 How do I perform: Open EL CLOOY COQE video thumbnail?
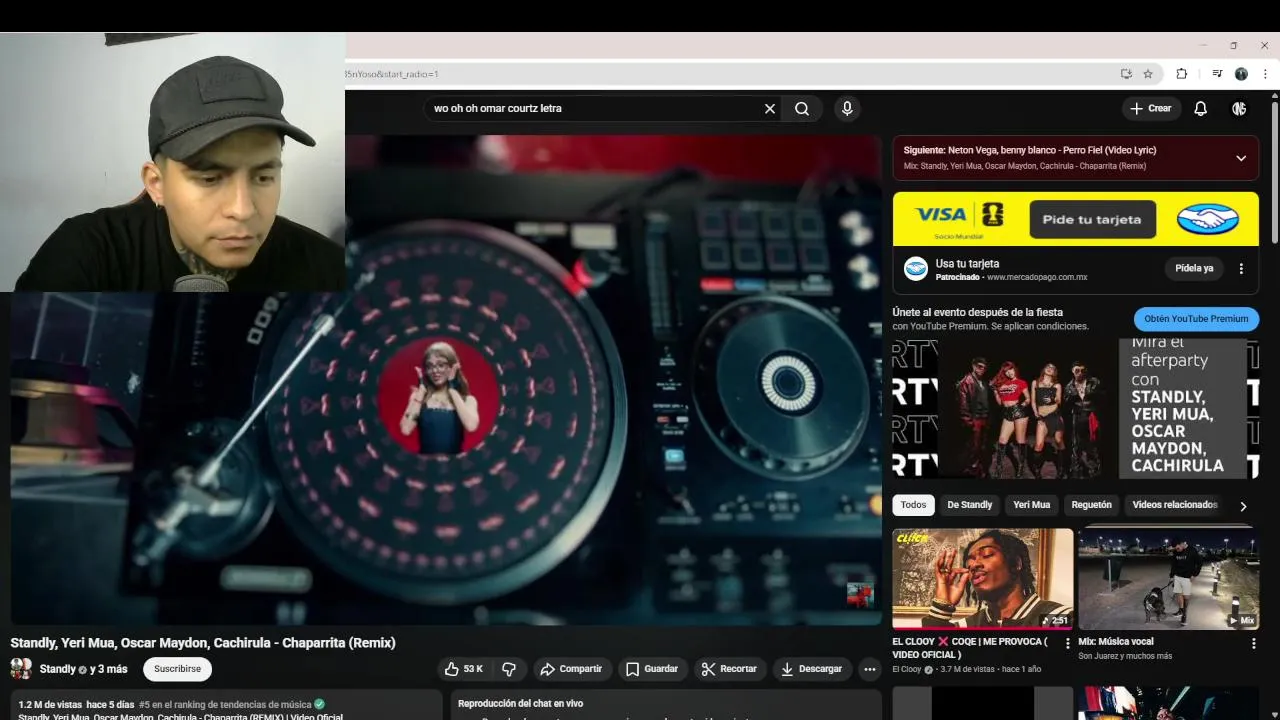pyautogui.click(x=983, y=578)
